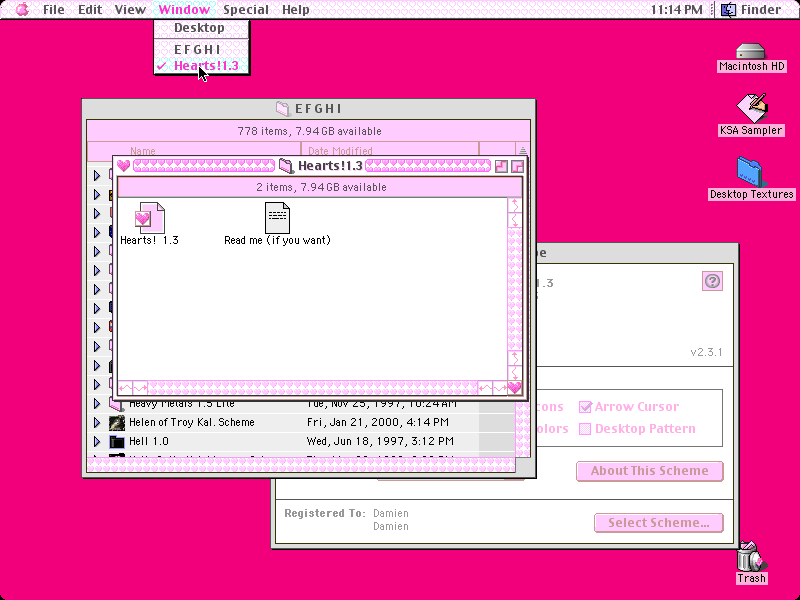Viewport: 800px width, 600px height.
Task: Toggle the Desktop Pattern checkbox
Action: click(585, 429)
